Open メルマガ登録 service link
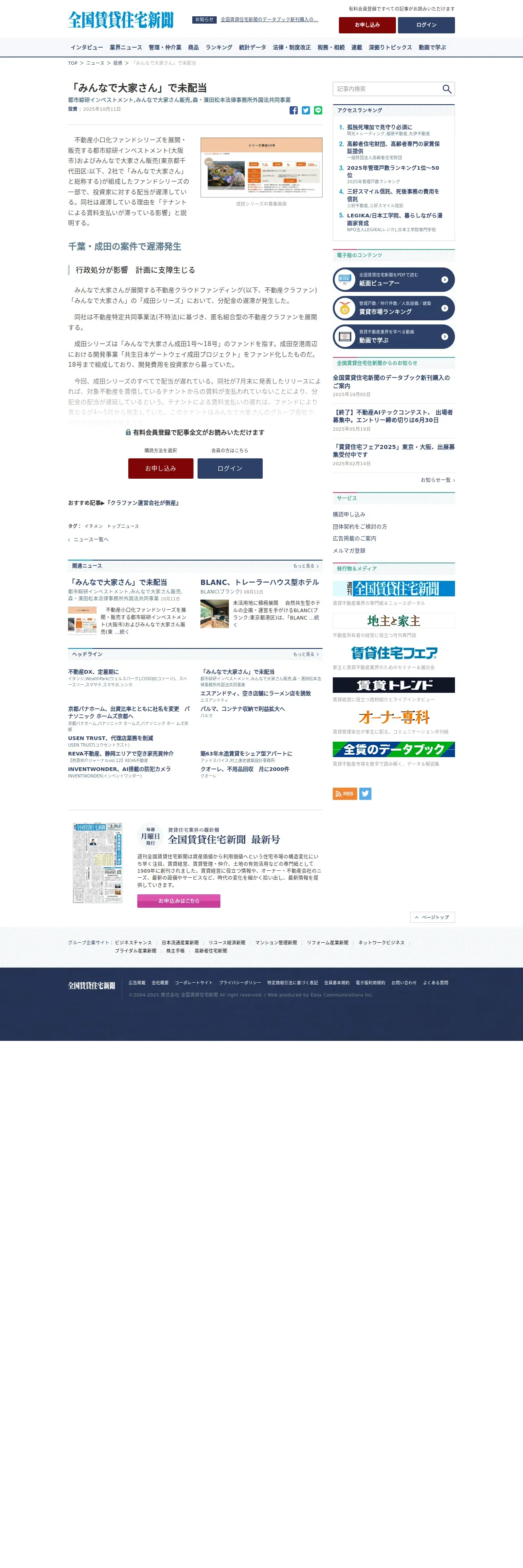The height and width of the screenshot is (1568, 523). pyautogui.click(x=349, y=550)
